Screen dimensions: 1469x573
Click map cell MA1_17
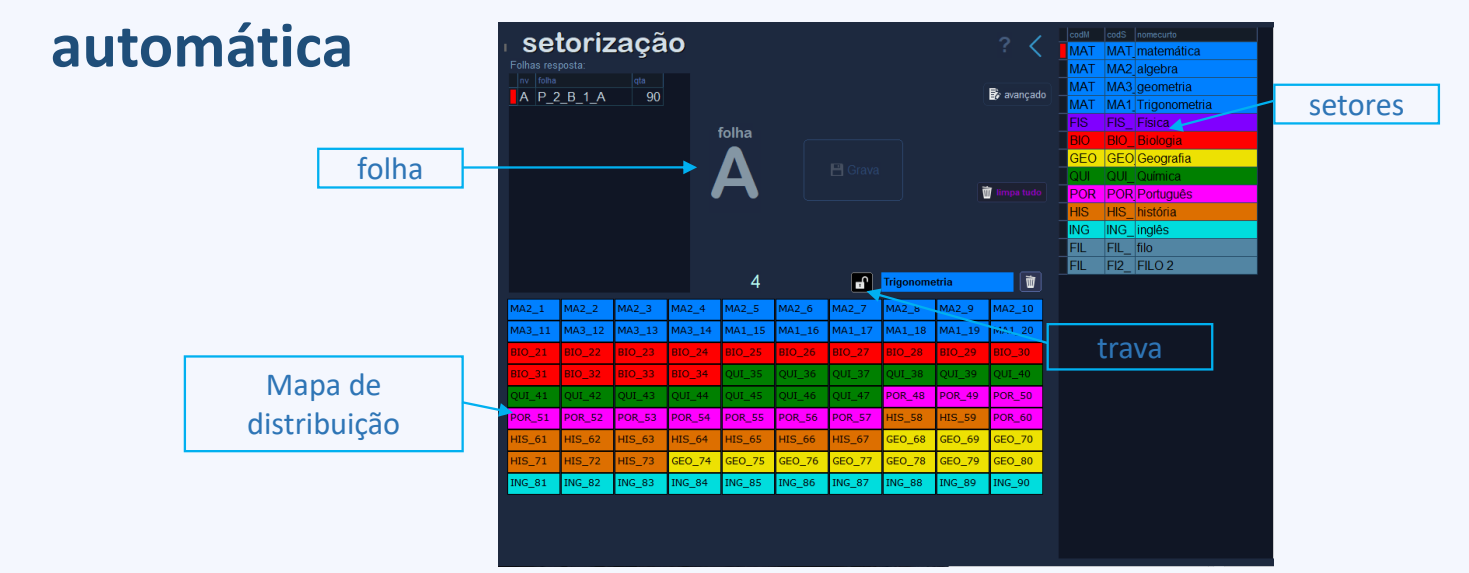click(855, 330)
